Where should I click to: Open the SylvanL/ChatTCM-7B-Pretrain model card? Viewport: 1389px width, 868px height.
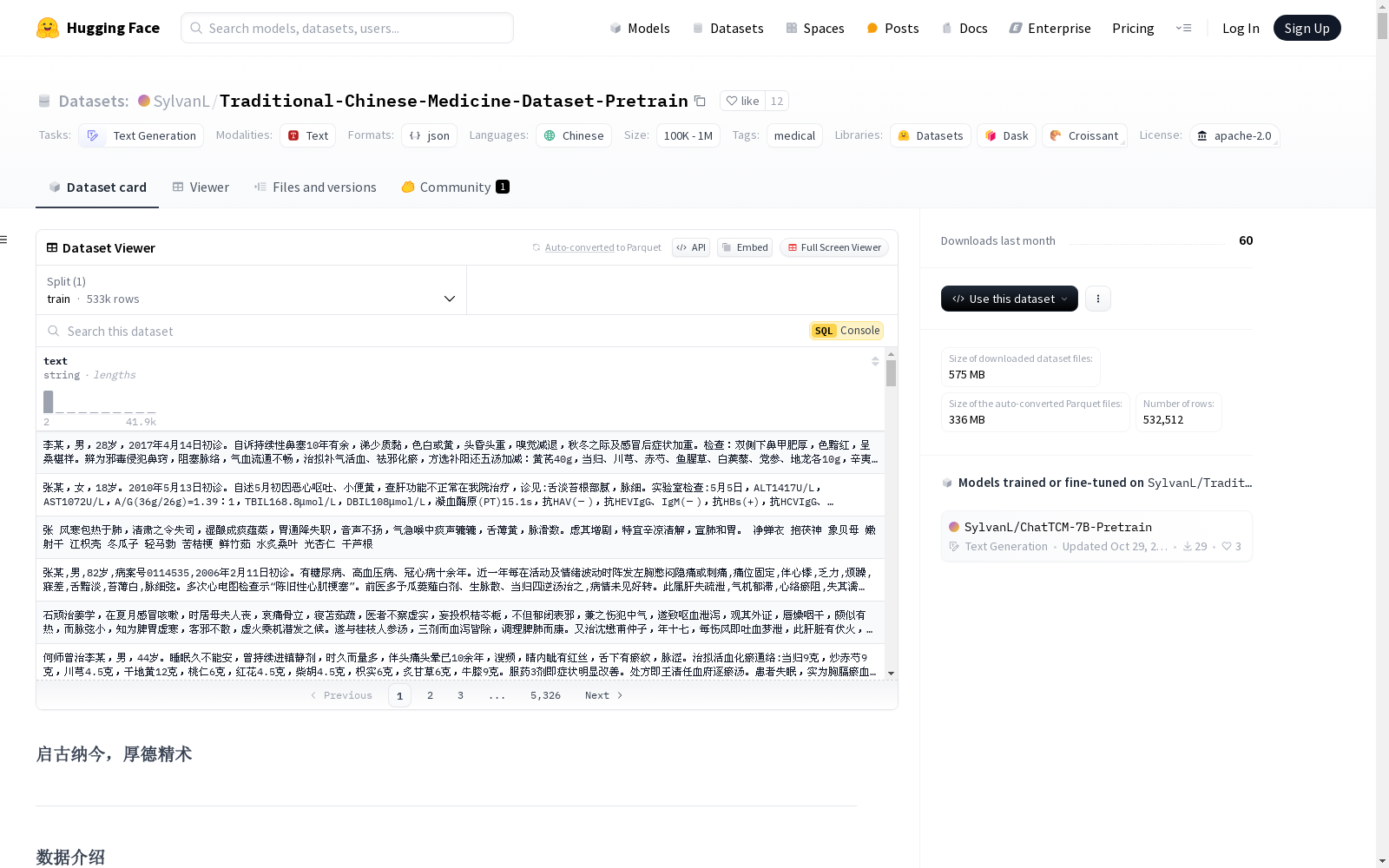(x=1096, y=536)
